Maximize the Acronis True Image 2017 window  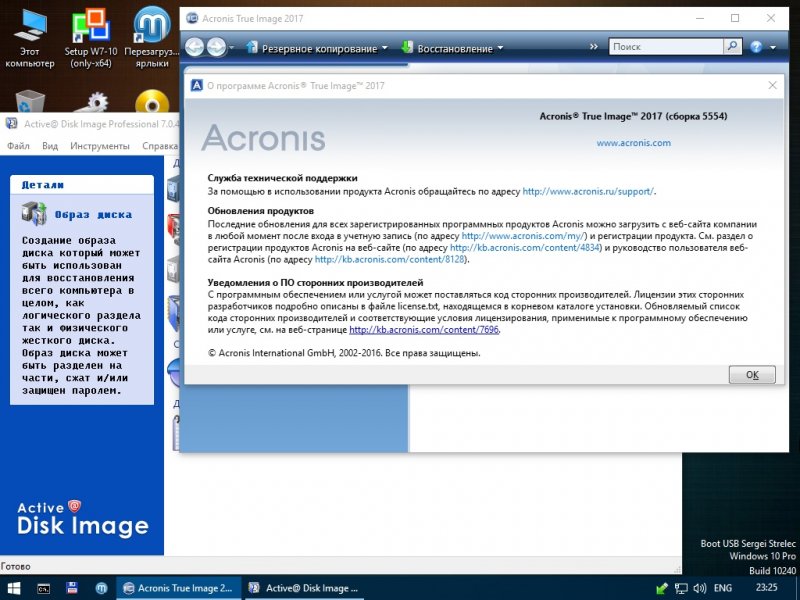point(735,18)
